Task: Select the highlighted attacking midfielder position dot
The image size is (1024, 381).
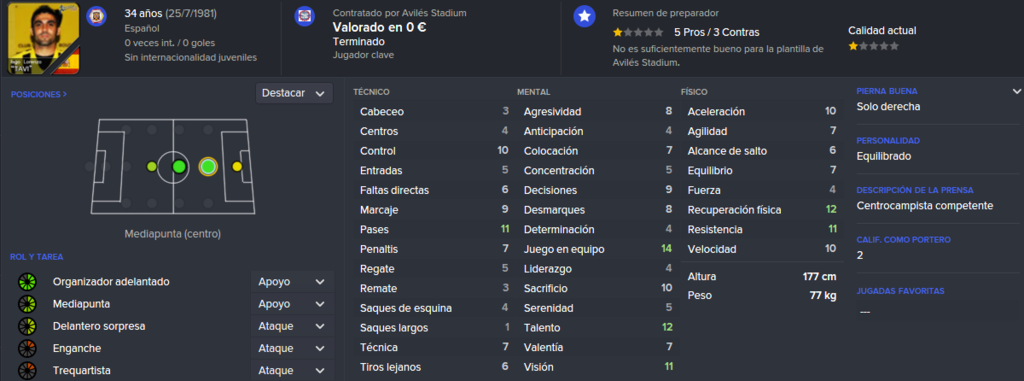Action: pyautogui.click(x=208, y=167)
